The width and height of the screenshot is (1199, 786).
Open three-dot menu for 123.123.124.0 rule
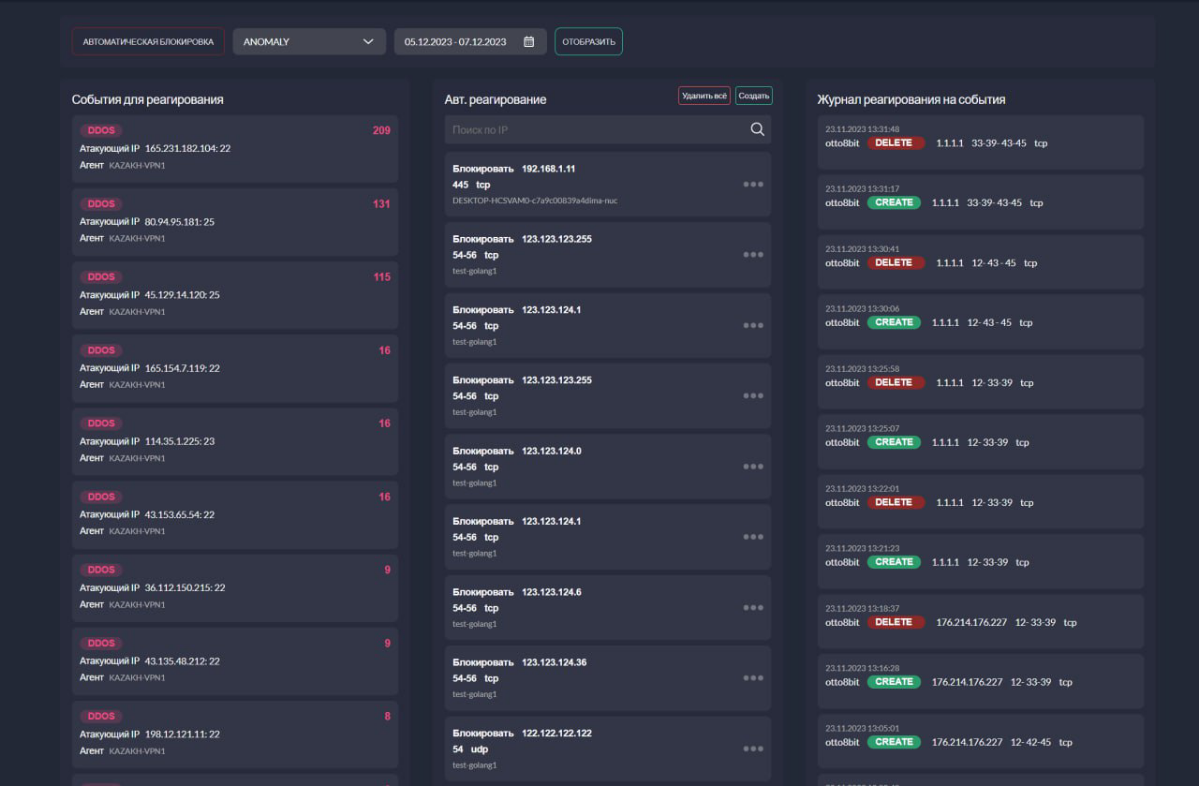click(x=753, y=466)
